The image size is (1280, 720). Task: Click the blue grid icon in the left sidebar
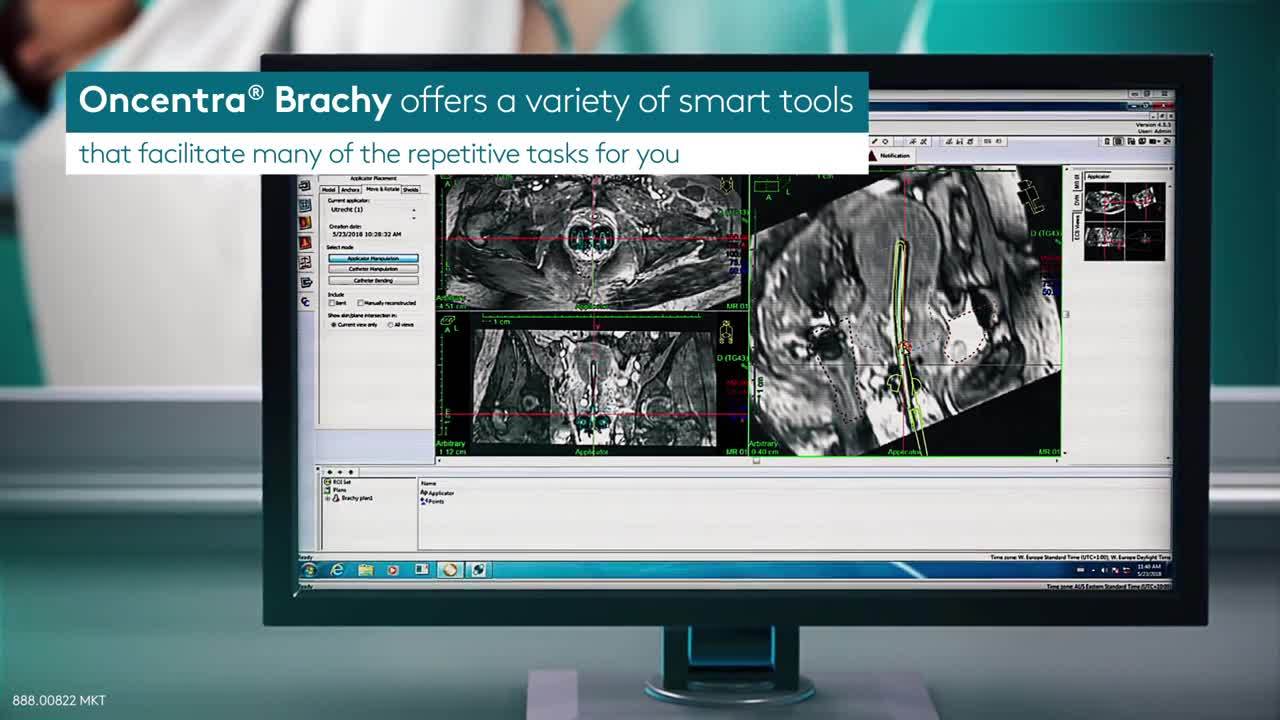pyautogui.click(x=305, y=205)
